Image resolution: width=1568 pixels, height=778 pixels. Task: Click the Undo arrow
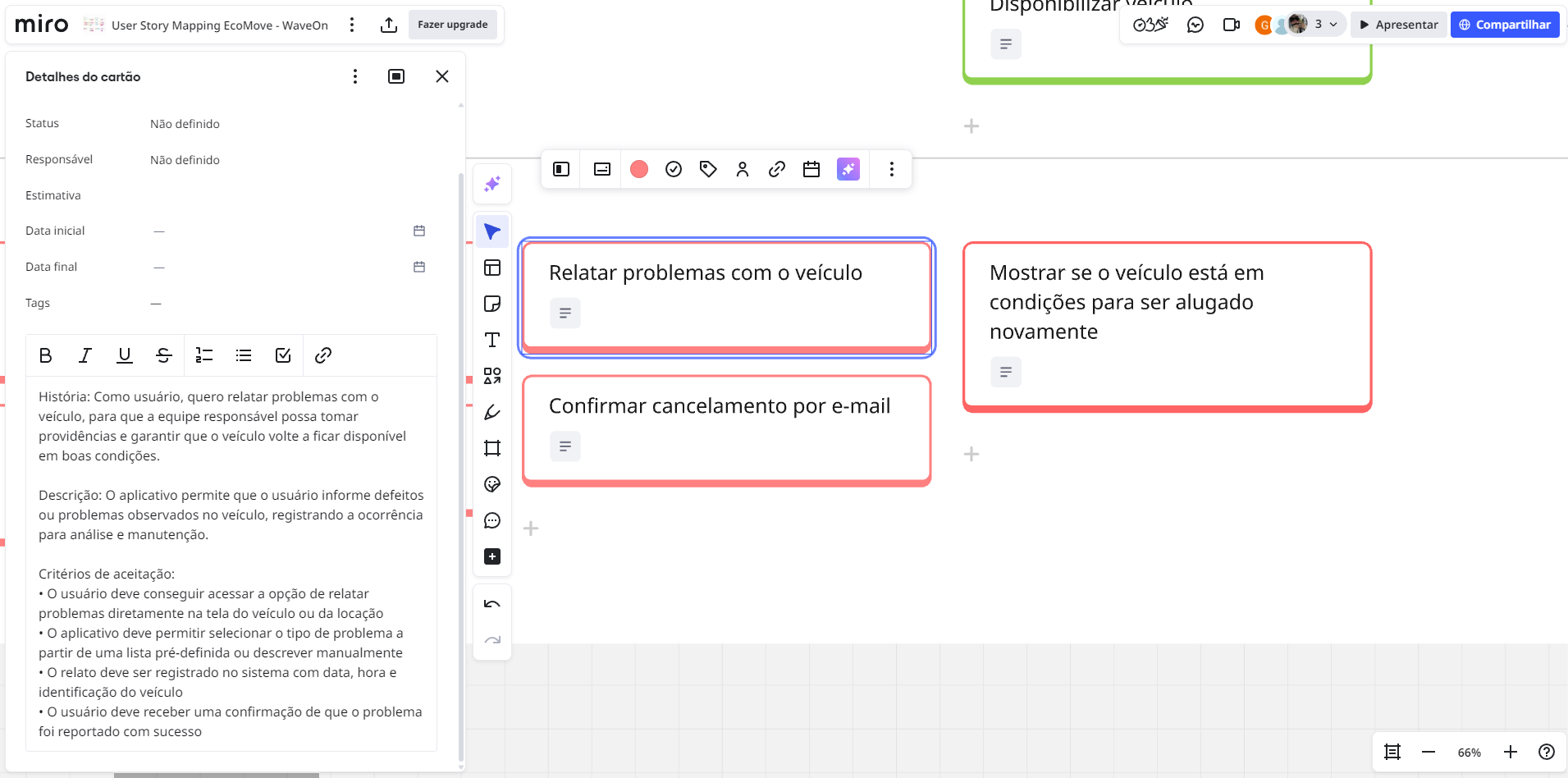tap(492, 604)
